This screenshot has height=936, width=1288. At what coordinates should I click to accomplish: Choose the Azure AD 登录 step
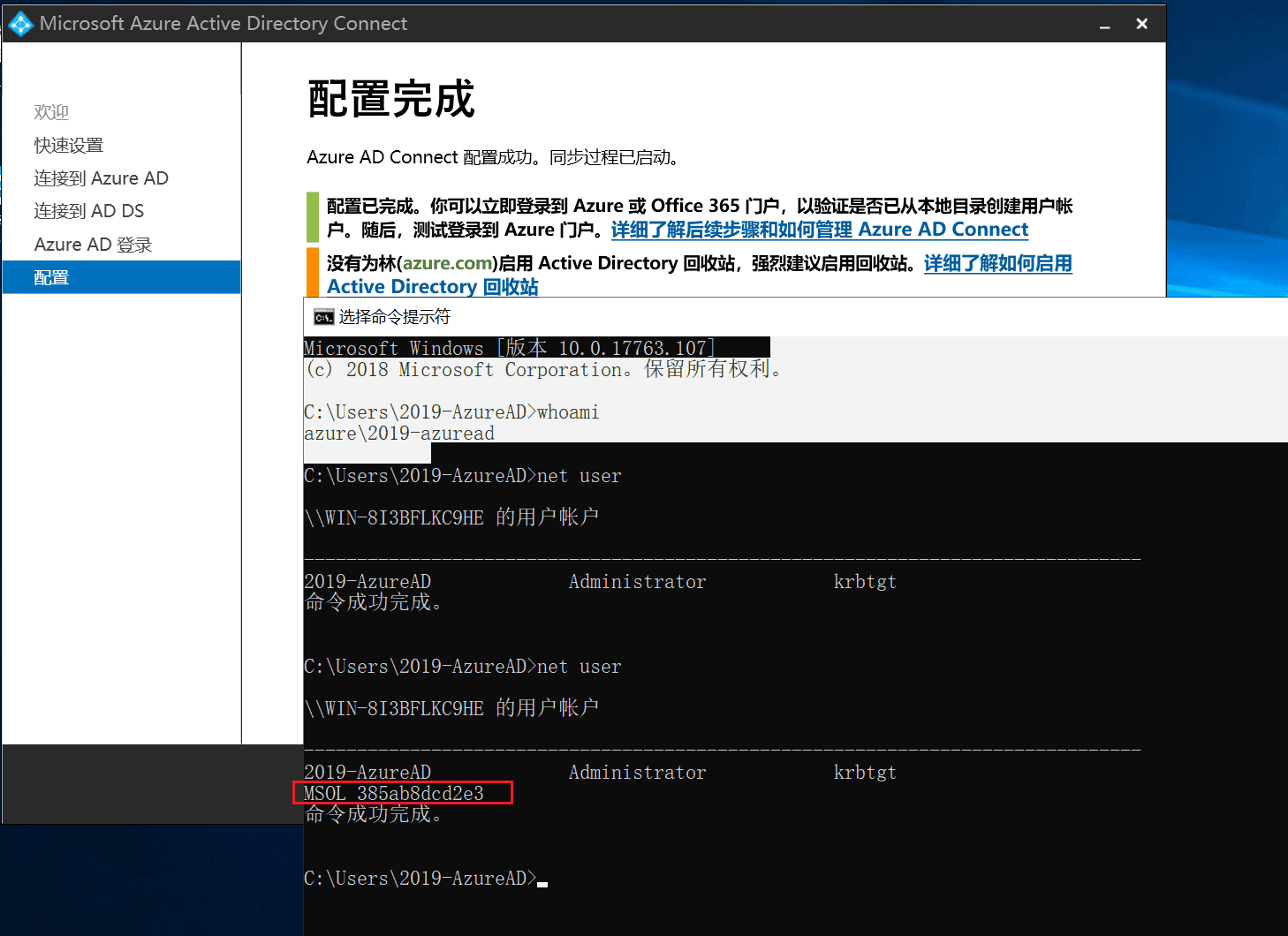click(93, 245)
